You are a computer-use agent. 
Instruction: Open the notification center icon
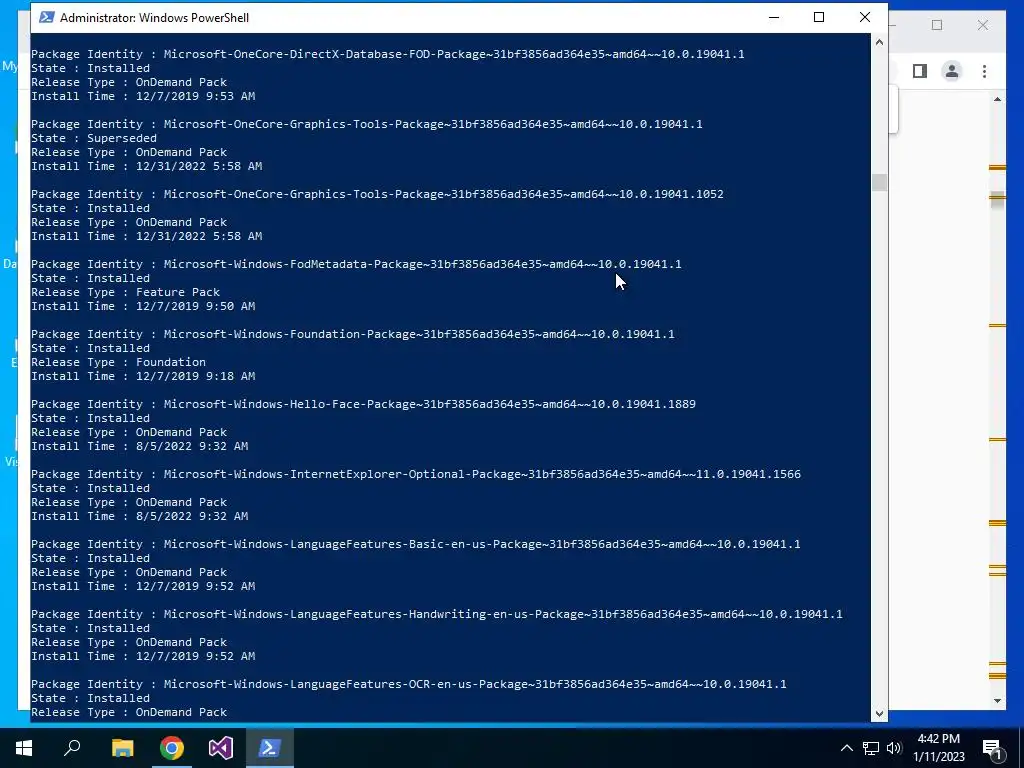tap(992, 748)
